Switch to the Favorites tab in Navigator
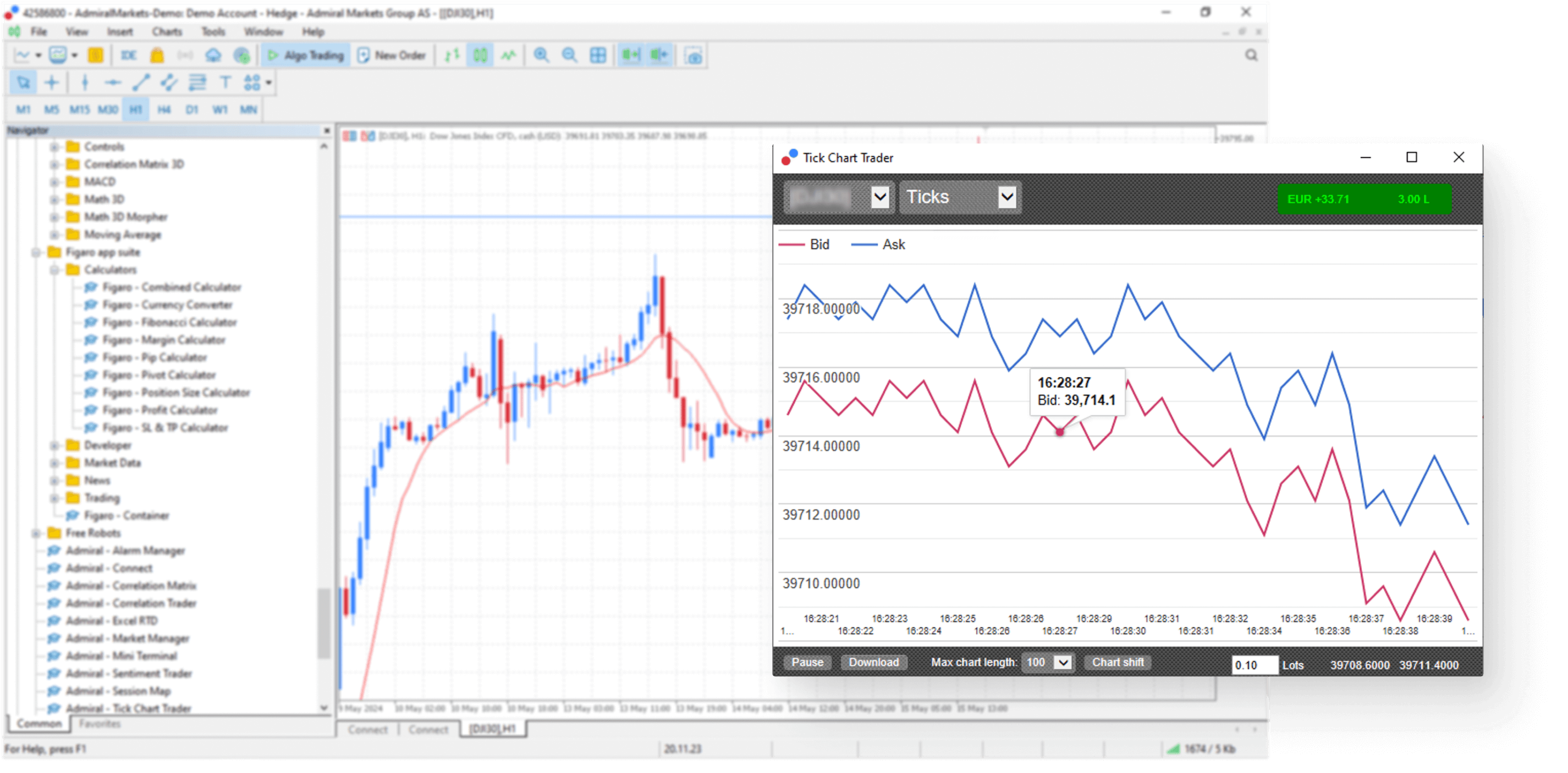 (100, 724)
